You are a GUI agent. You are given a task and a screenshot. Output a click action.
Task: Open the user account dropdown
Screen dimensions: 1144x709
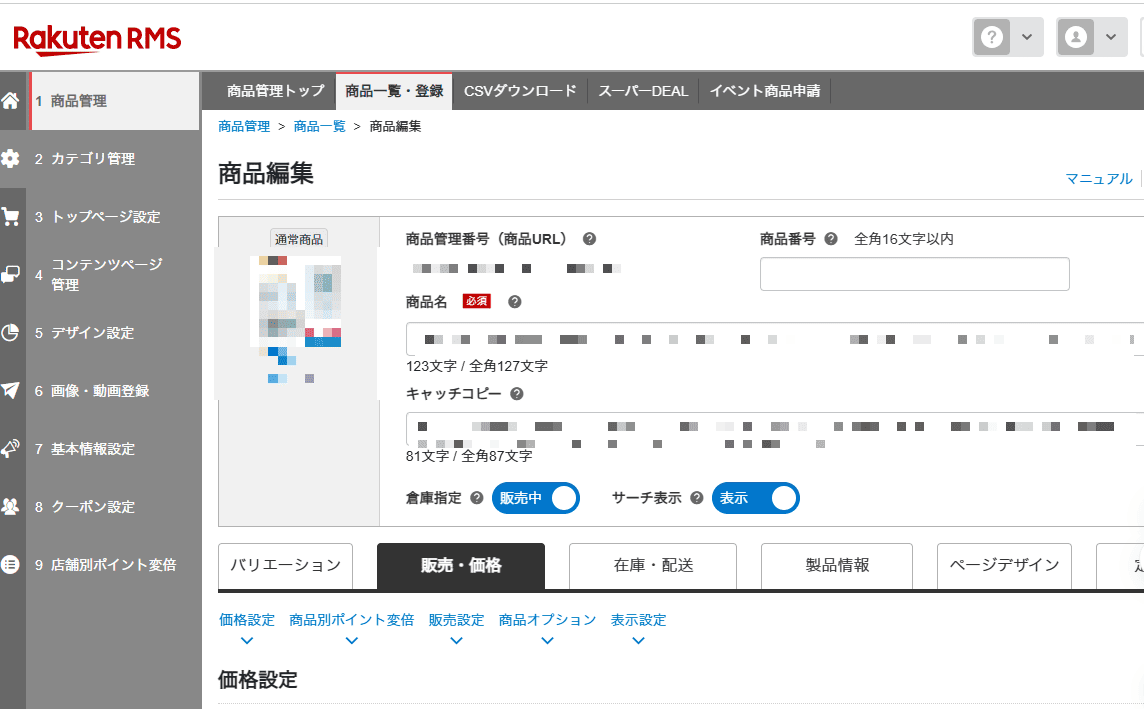coord(1091,37)
